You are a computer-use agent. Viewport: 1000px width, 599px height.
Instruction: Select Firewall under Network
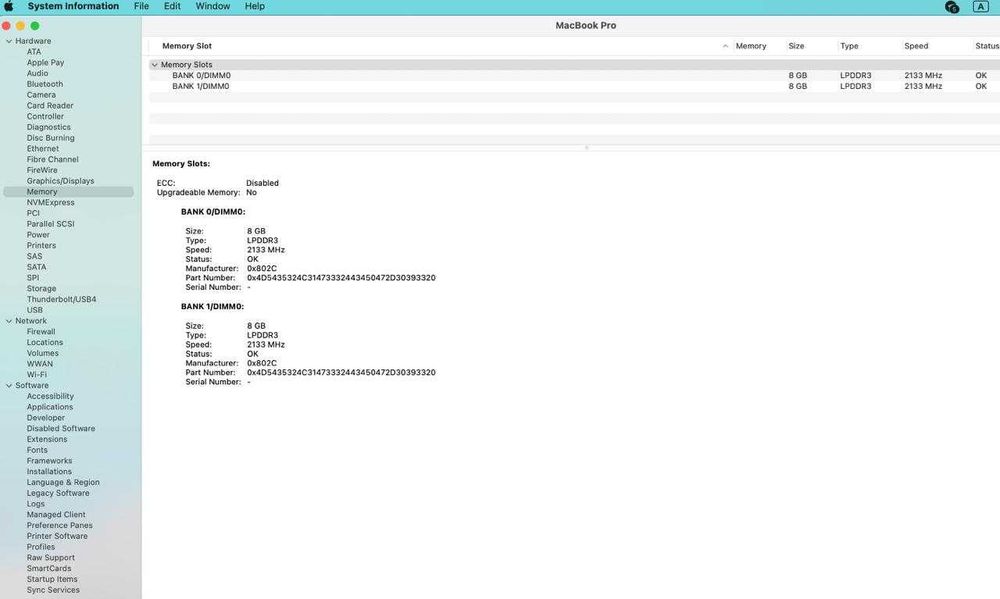pos(41,332)
